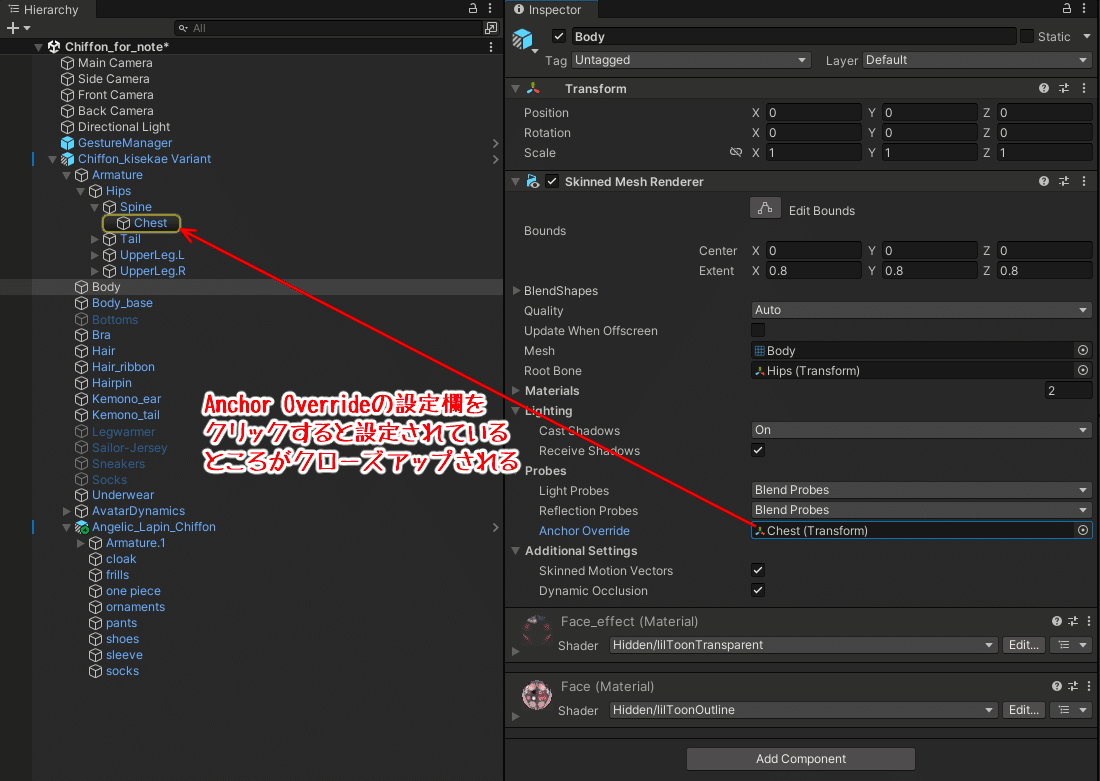Click the Materials size field showing 2

pos(1068,391)
